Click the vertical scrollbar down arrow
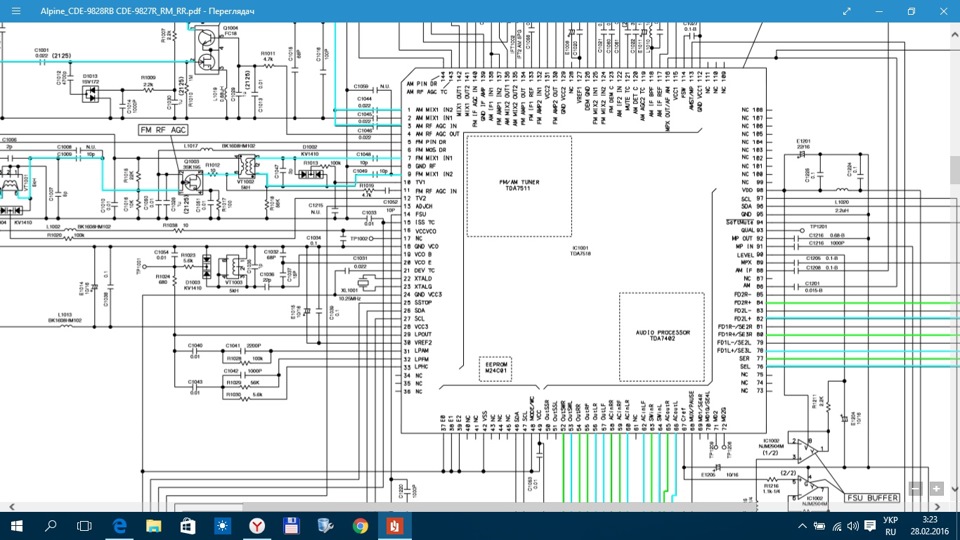This screenshot has height=540, width=960. (954, 489)
